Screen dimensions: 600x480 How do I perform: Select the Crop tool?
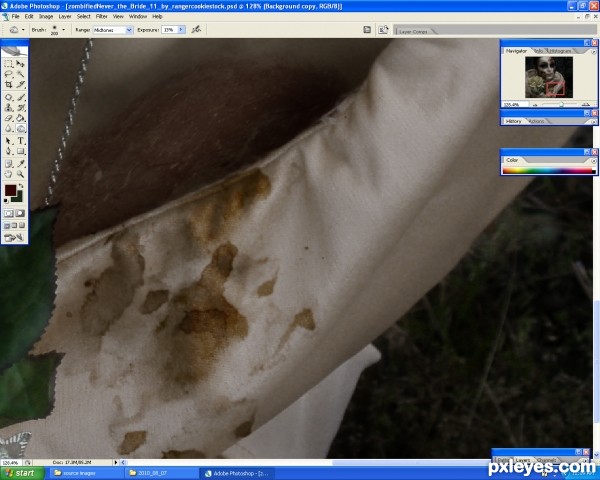8,85
